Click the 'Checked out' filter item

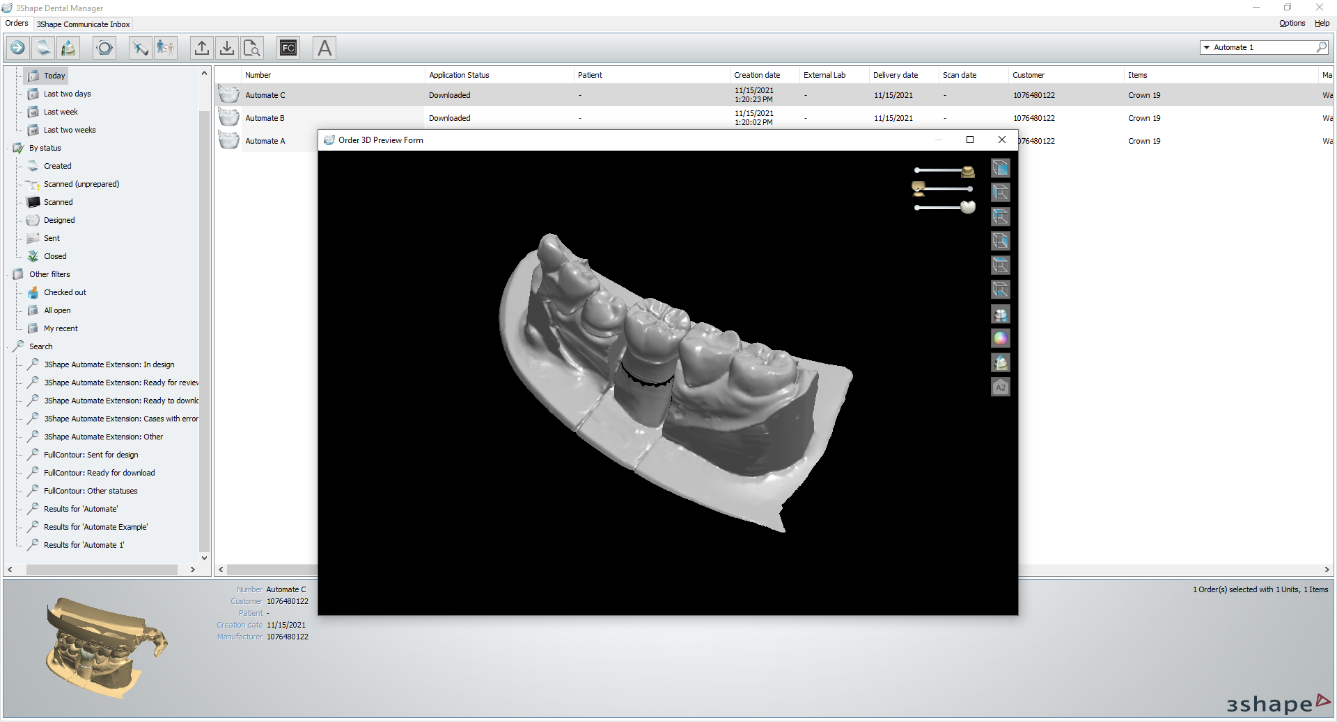(65, 292)
